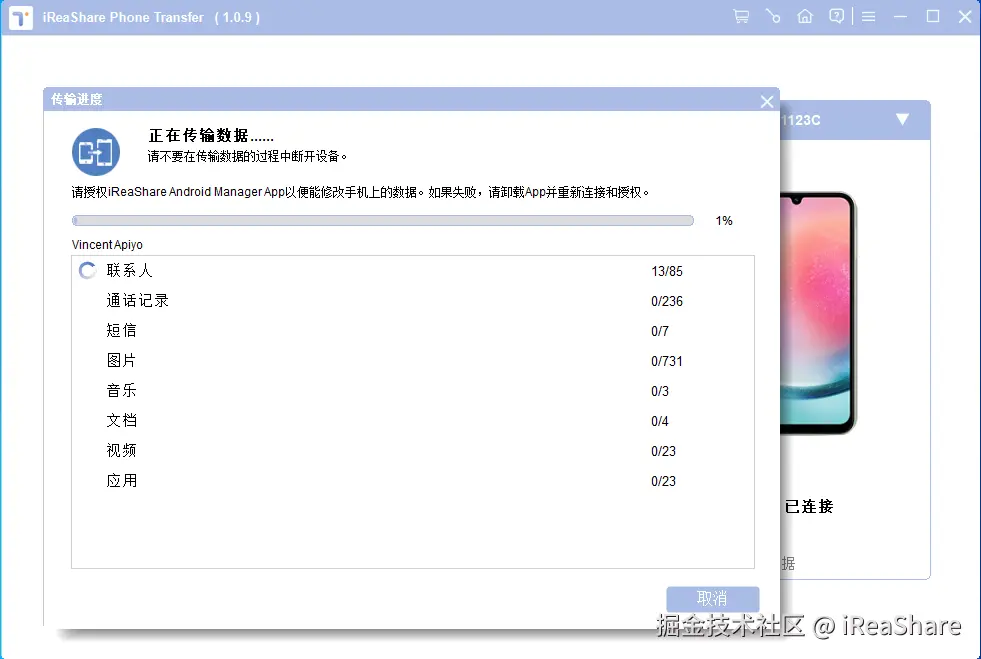Click the spinning progress icon beside 联系人
Screen dimensions: 981x659
[x=87, y=270]
